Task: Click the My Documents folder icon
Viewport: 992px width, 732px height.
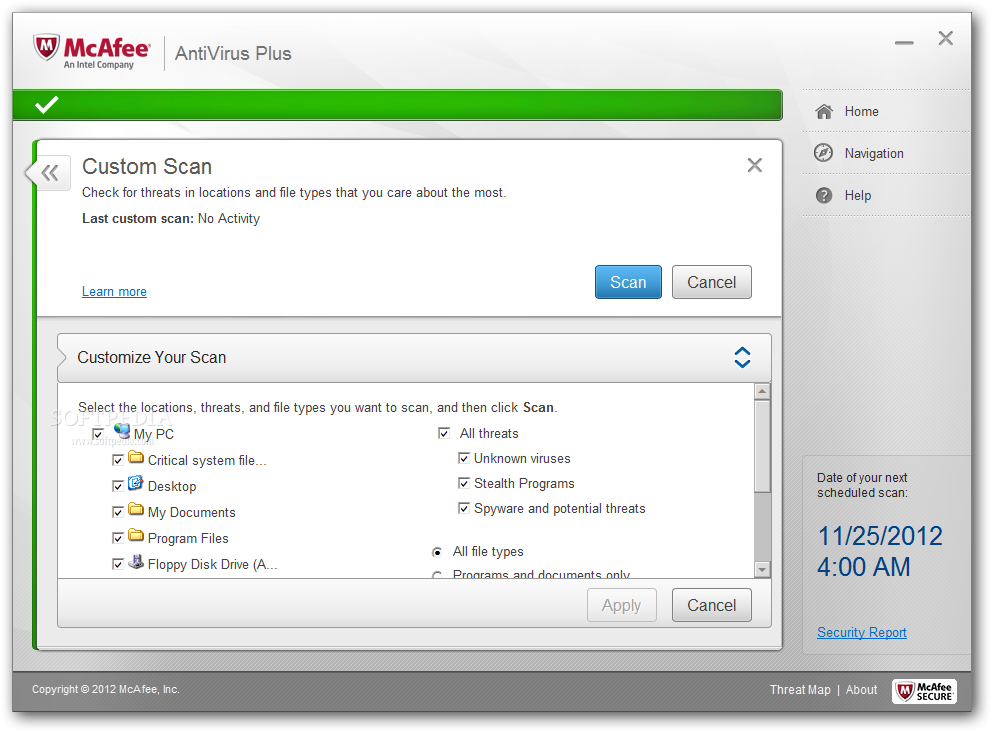Action: point(135,509)
